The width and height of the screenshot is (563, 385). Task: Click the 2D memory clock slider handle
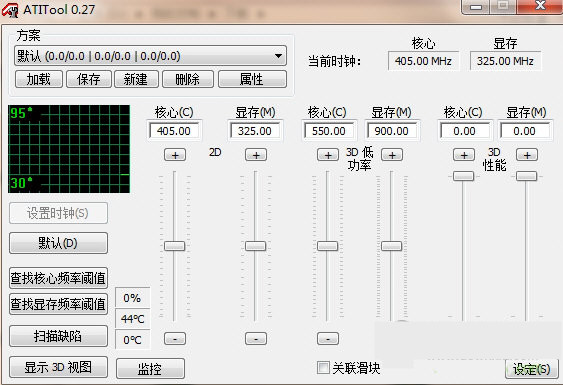pyautogui.click(x=256, y=246)
